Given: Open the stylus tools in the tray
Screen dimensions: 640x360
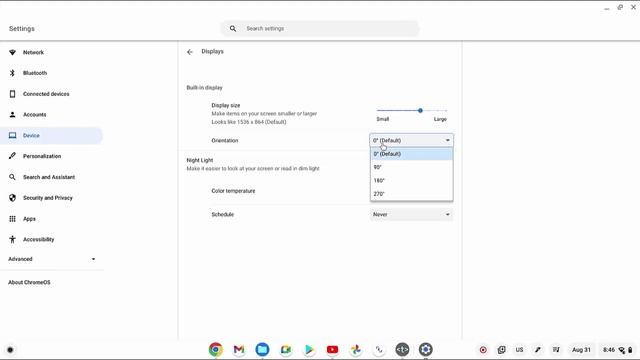Looking at the screenshot, I should click(538, 350).
